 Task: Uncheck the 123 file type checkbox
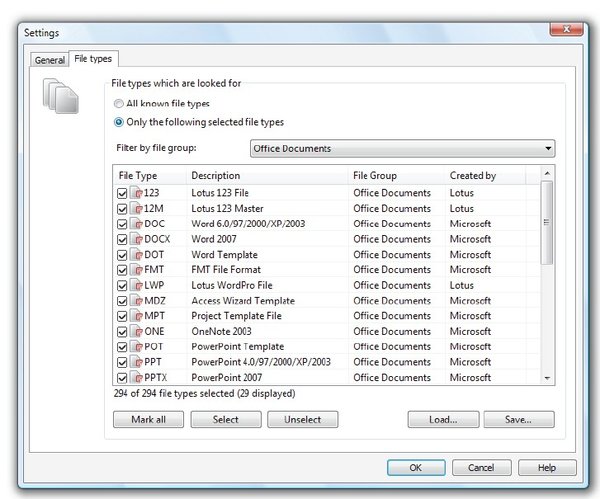click(x=122, y=193)
